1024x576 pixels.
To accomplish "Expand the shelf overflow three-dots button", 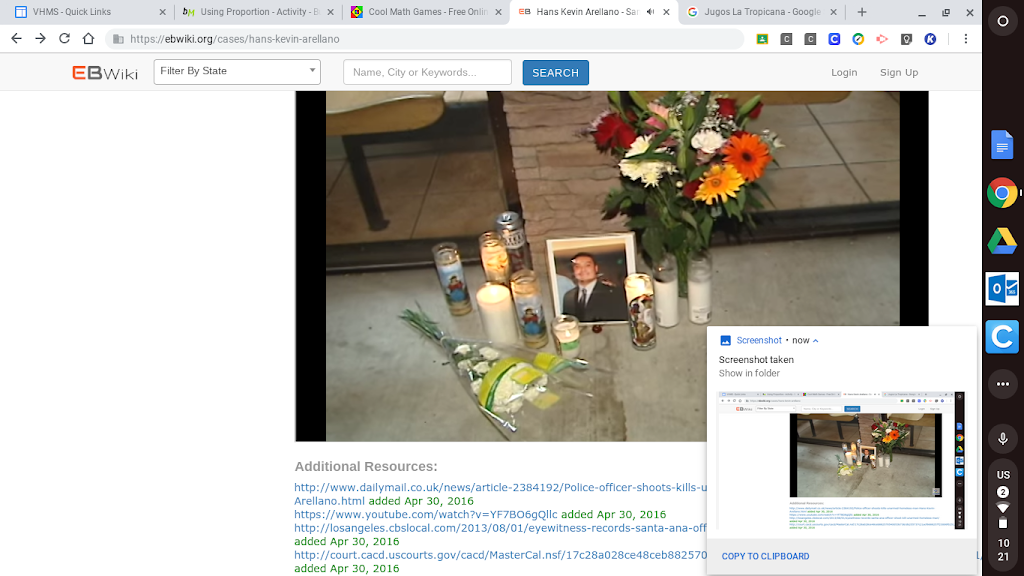I will tap(1002, 384).
